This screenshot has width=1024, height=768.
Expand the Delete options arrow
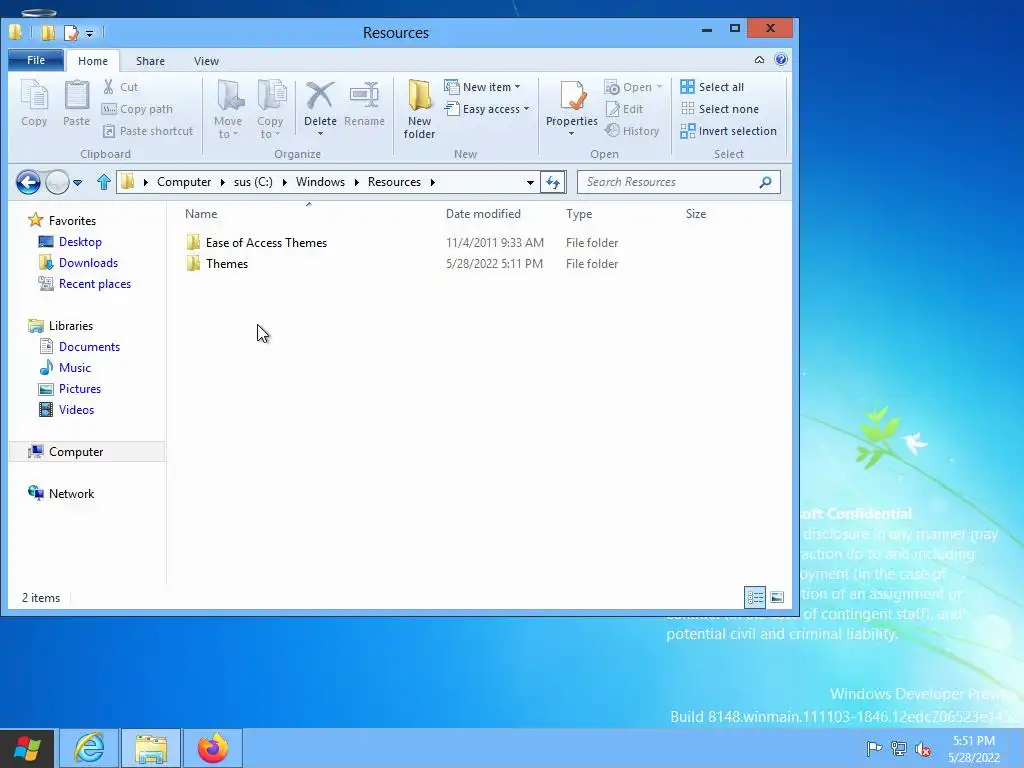click(320, 134)
